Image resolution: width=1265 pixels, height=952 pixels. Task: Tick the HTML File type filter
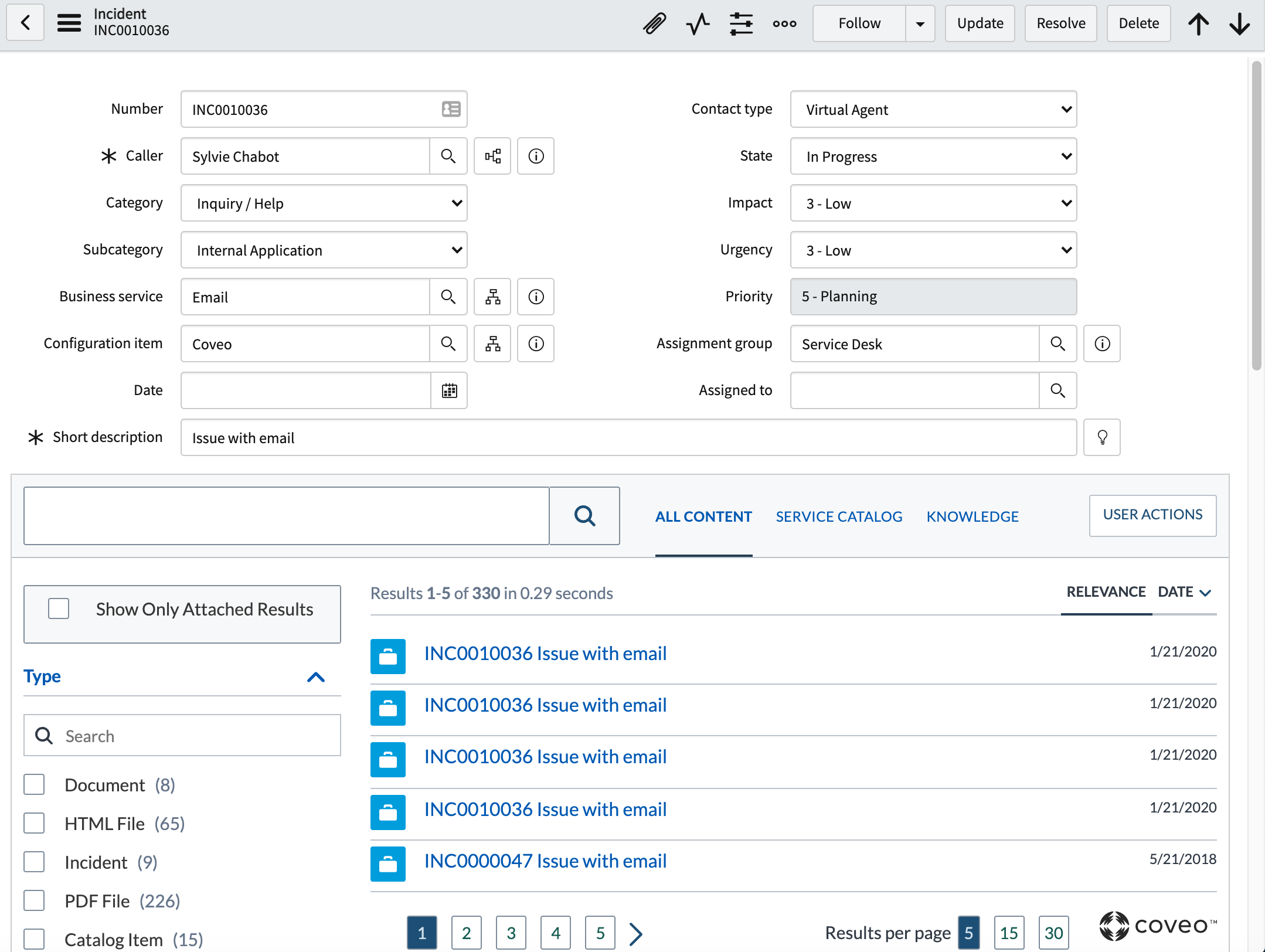34,823
